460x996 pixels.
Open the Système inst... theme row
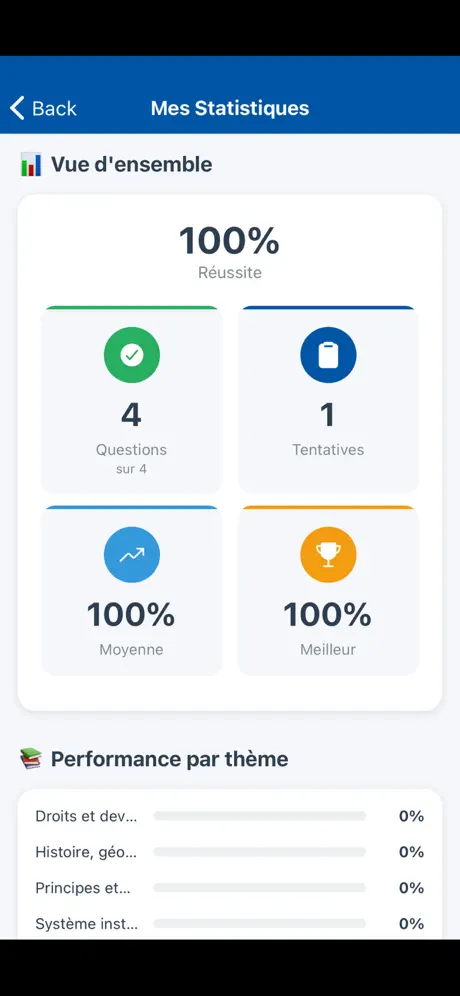(229, 924)
